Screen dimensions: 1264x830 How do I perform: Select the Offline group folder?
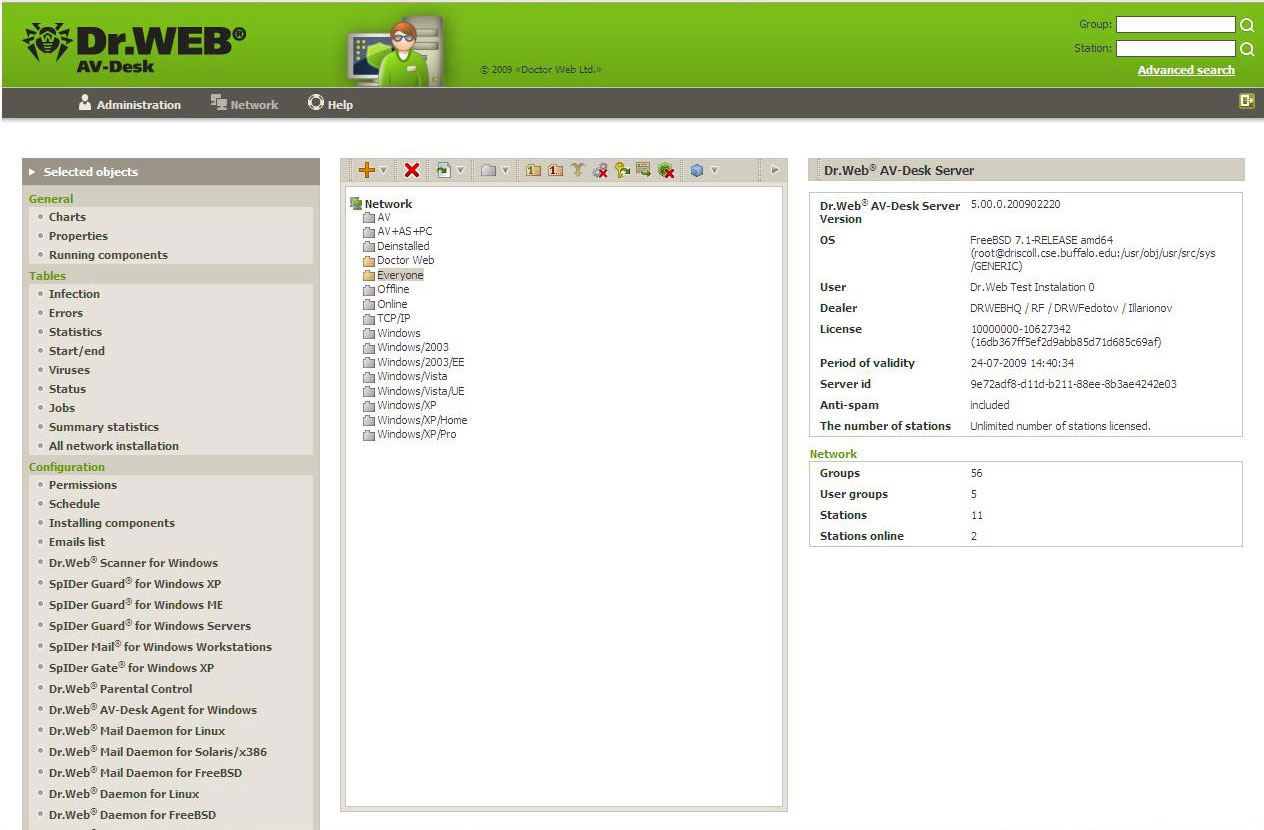pos(386,289)
